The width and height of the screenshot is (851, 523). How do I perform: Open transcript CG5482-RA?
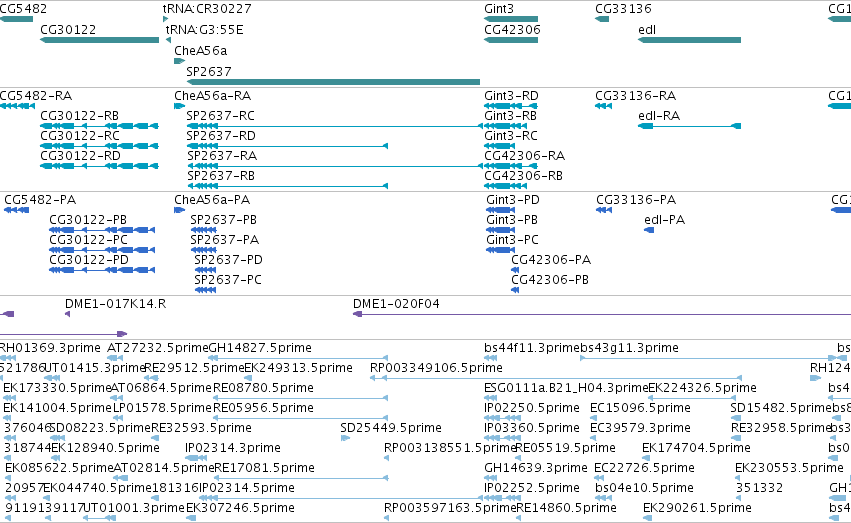(x=36, y=96)
